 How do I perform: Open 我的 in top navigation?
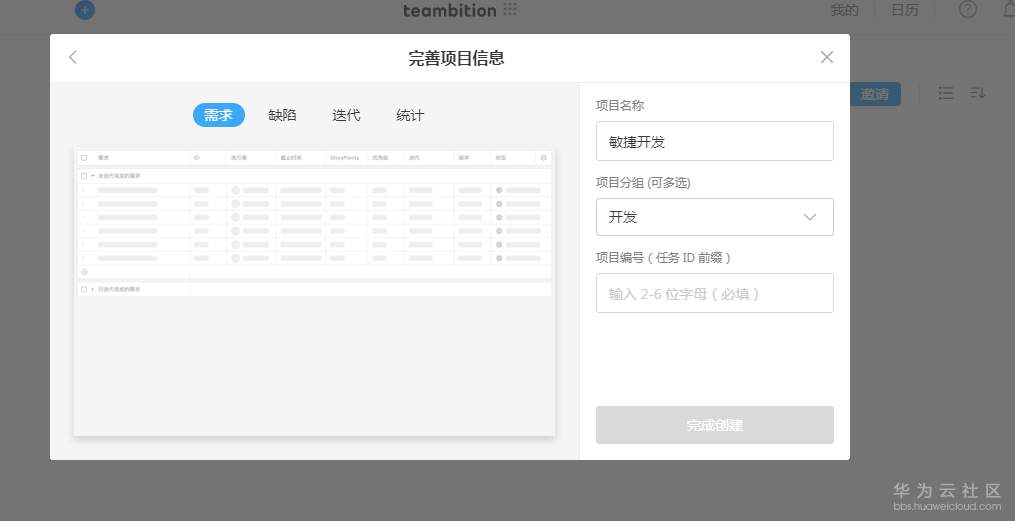pyautogui.click(x=845, y=10)
